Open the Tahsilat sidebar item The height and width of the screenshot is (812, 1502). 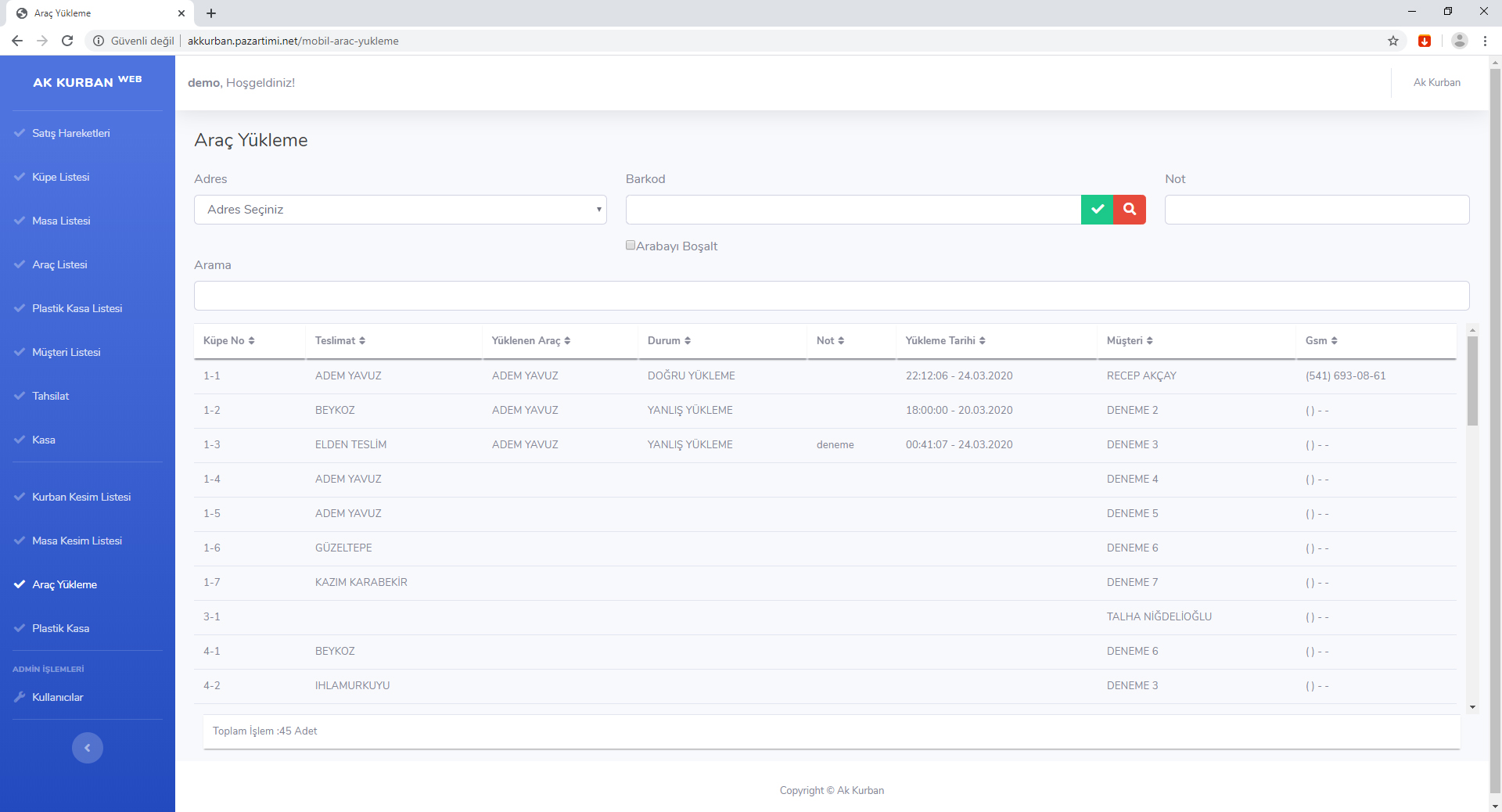(51, 396)
